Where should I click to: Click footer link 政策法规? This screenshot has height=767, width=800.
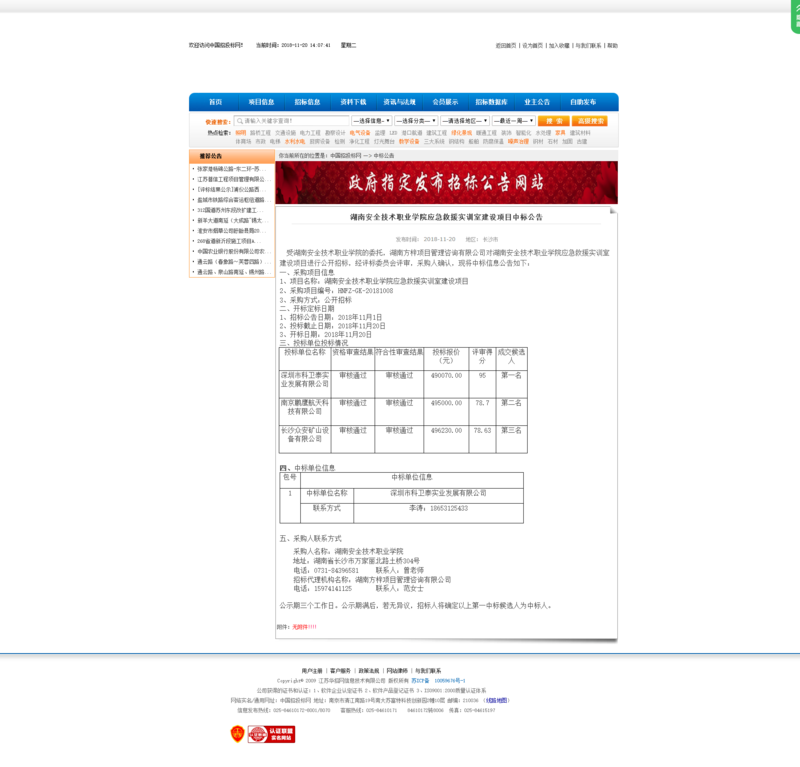coord(368,671)
